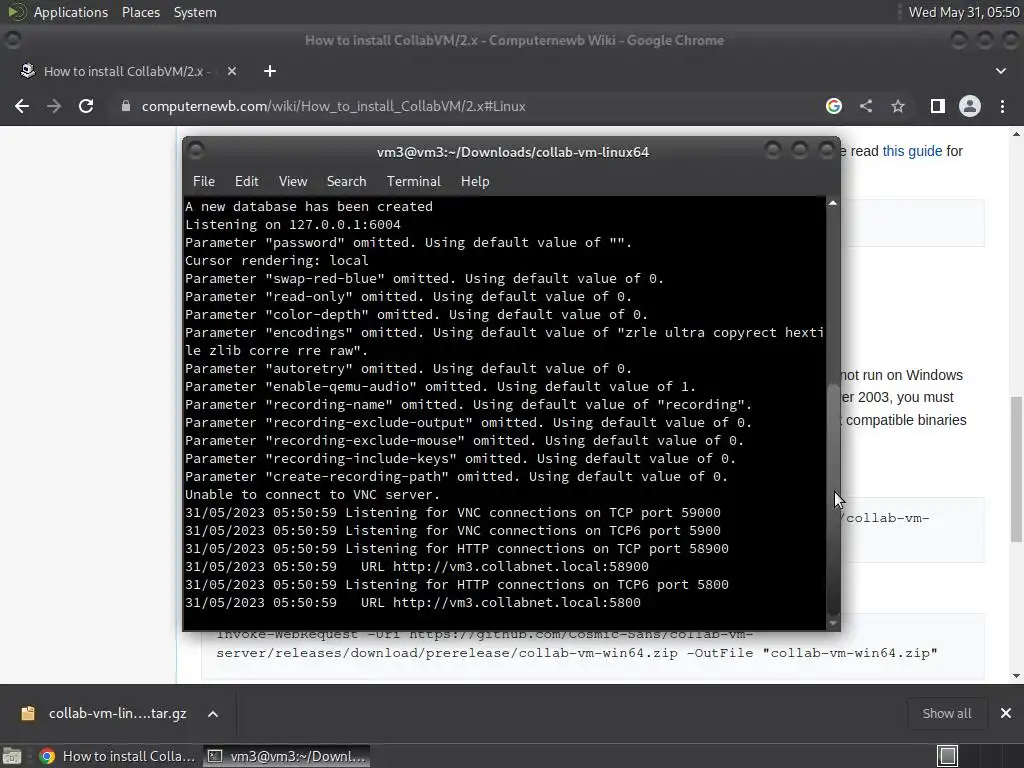Click the tar.gz file icon in downloads bar
The height and width of the screenshot is (768, 1024).
pos(27,713)
